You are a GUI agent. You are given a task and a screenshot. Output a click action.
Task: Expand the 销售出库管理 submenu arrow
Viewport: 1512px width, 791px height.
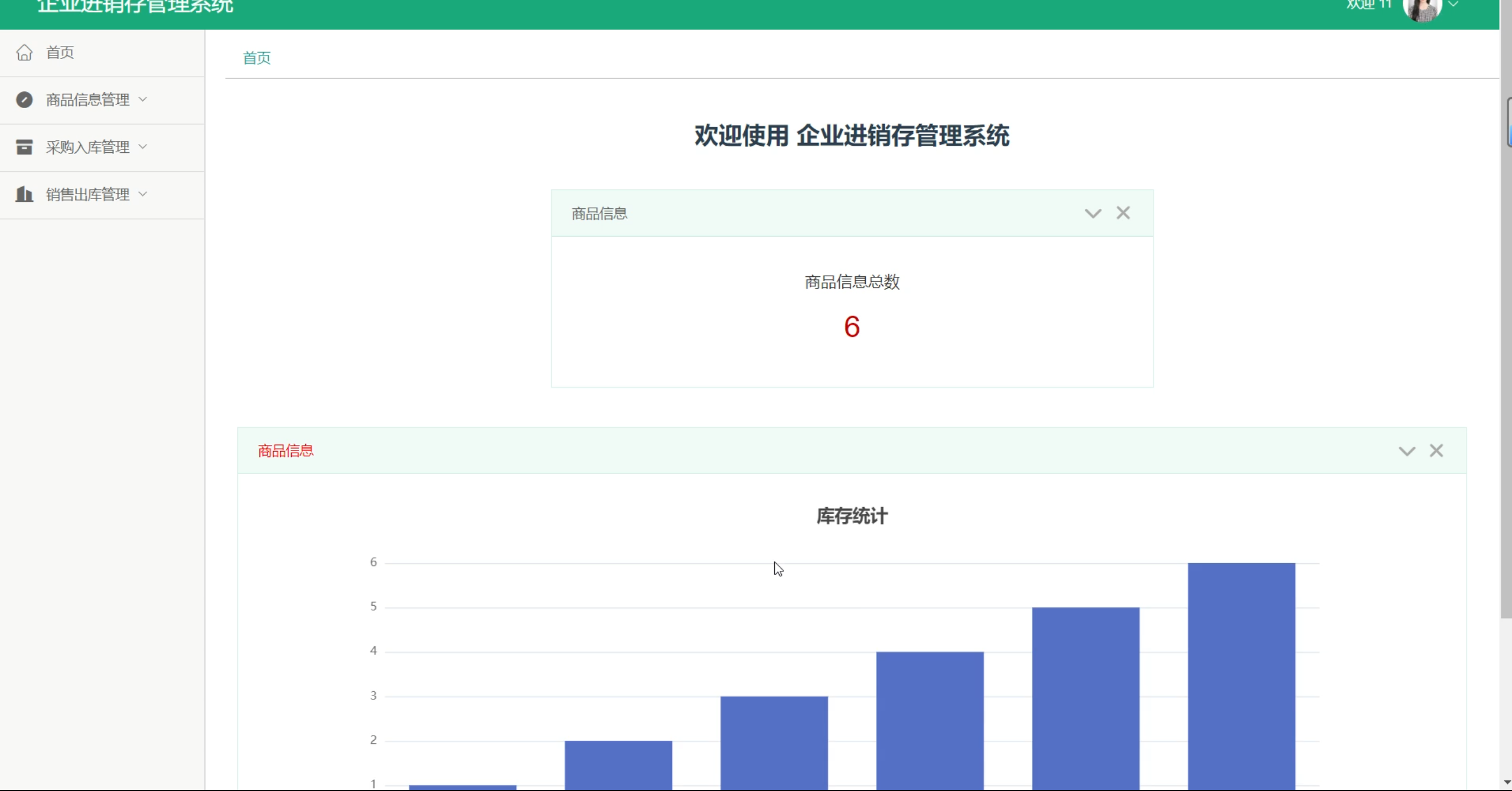tap(143, 194)
